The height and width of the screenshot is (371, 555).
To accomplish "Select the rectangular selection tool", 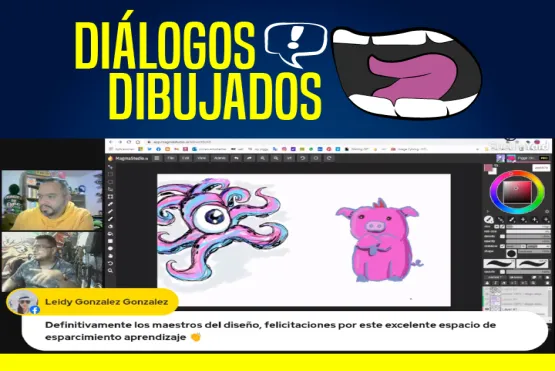I will [x=110, y=174].
